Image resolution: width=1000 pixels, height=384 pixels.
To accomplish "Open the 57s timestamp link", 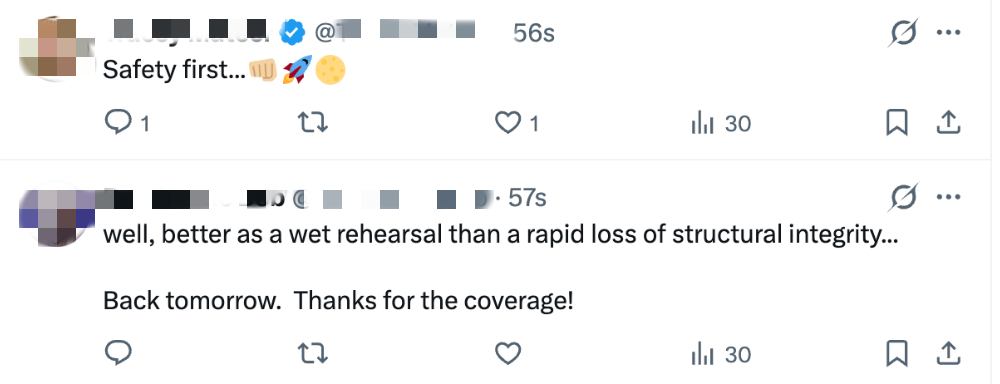I will tap(527, 198).
